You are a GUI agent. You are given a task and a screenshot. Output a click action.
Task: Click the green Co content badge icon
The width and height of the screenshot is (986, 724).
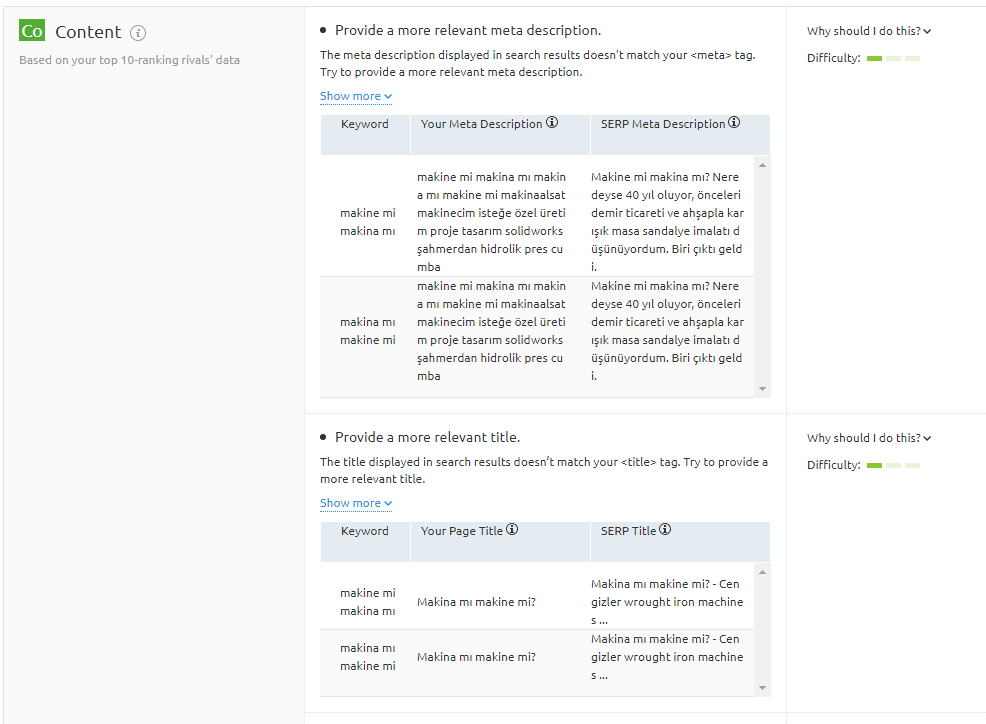pyautogui.click(x=32, y=30)
